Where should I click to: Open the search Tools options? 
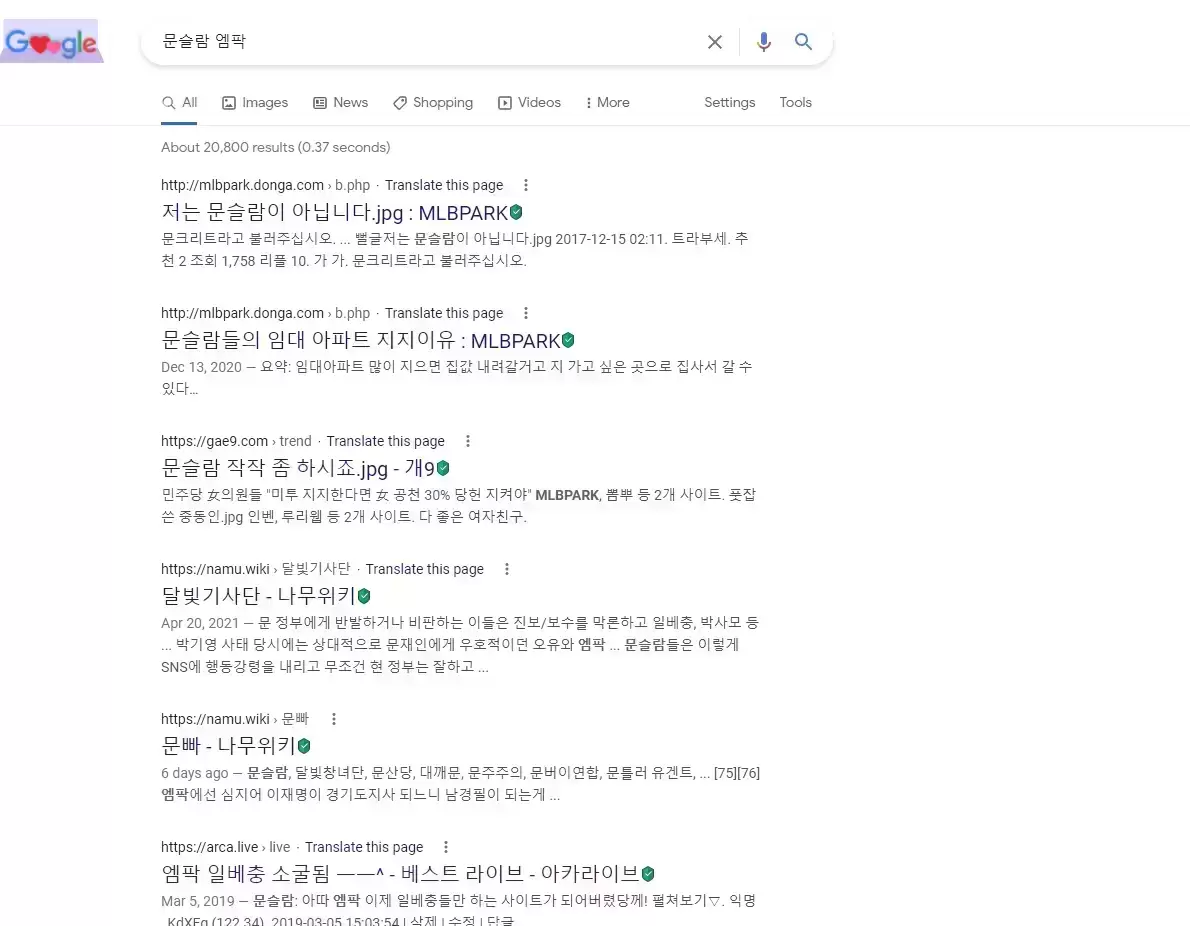click(x=795, y=103)
